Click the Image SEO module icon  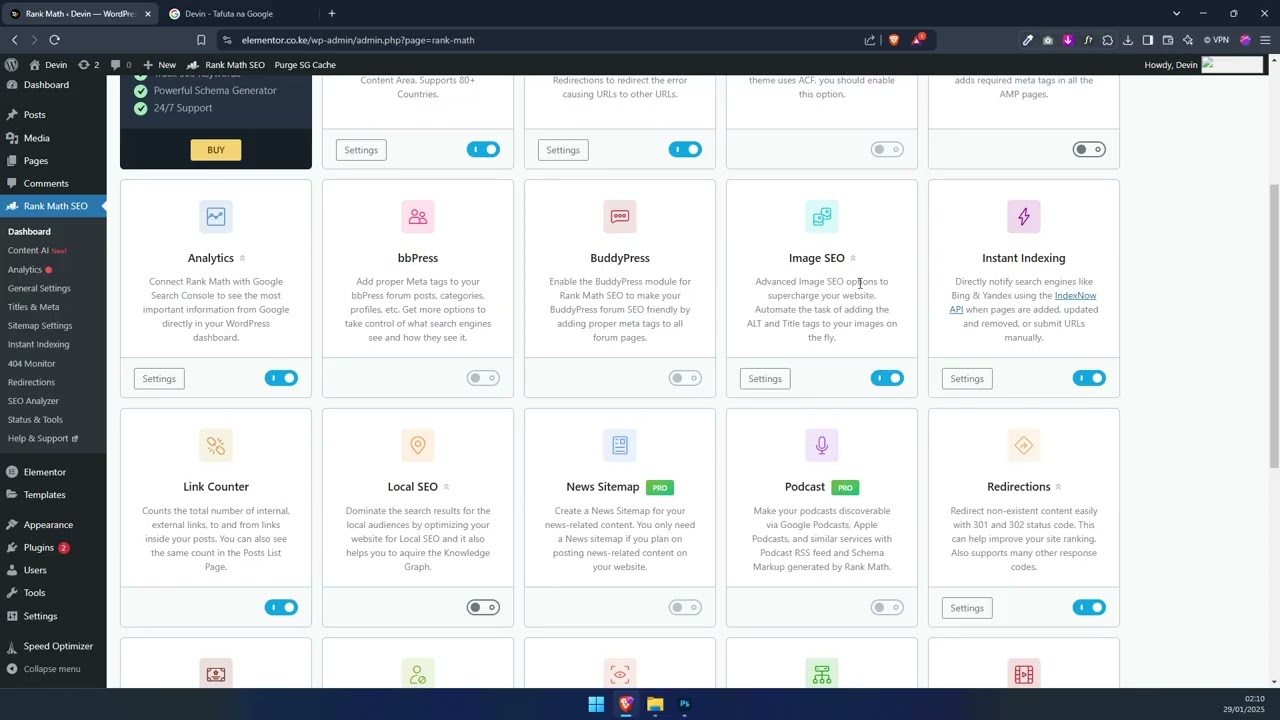(x=822, y=216)
